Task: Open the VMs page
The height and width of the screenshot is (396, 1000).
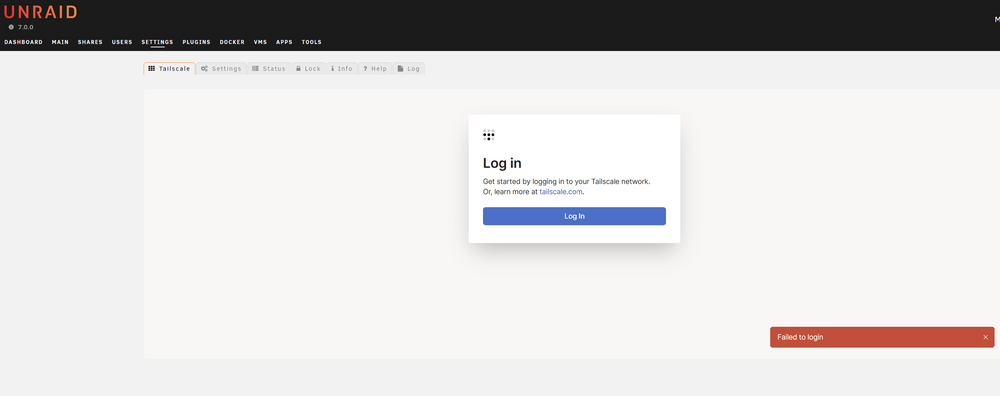Action: click(260, 42)
